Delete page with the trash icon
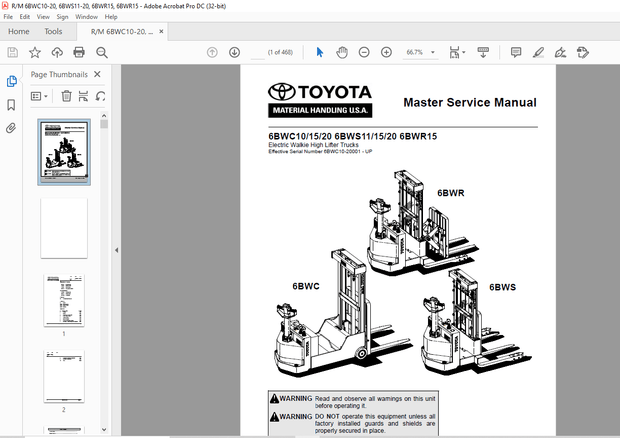Screen dimensions: 620x438 click(66, 96)
